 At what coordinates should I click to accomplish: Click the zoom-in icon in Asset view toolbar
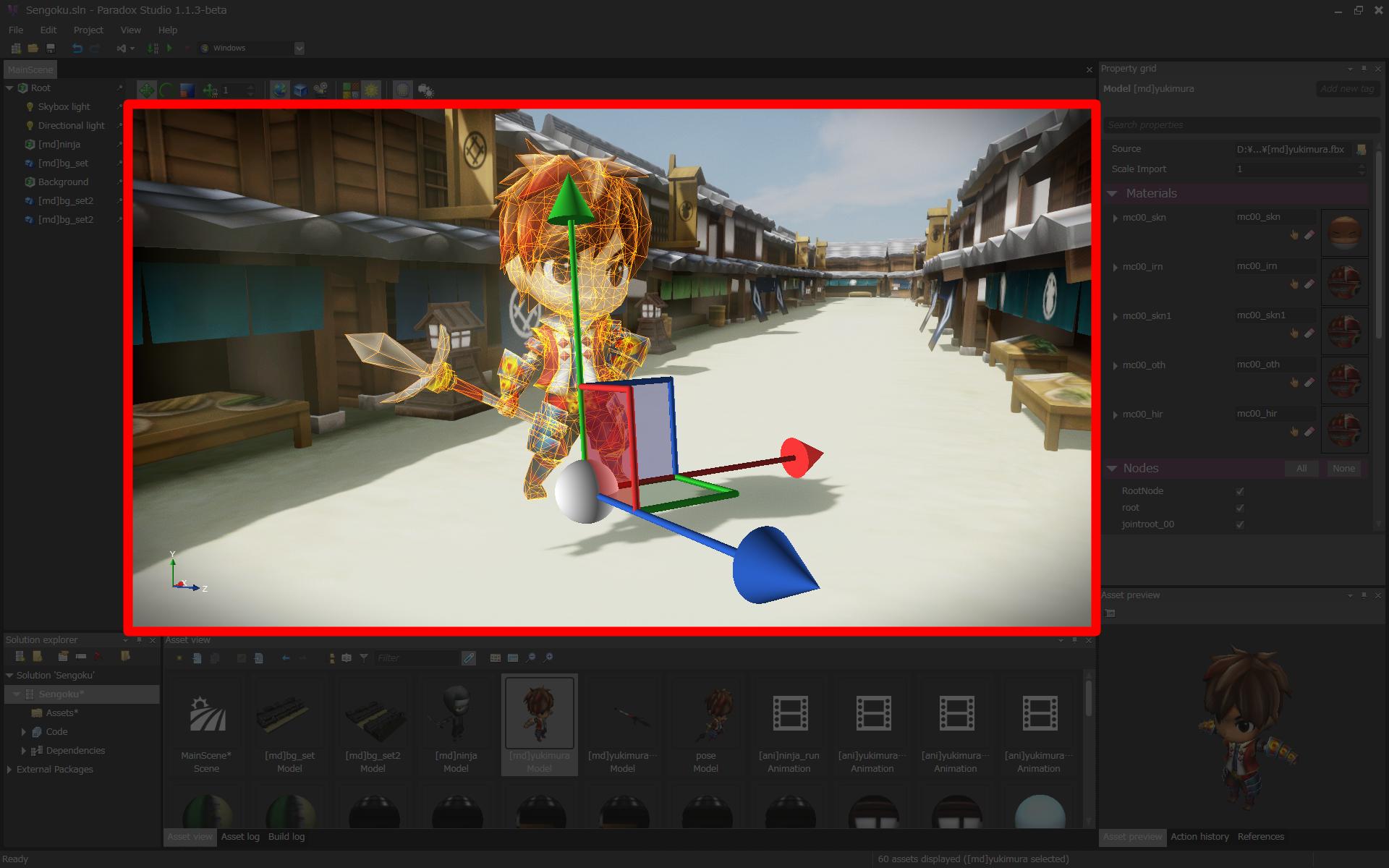[548, 658]
